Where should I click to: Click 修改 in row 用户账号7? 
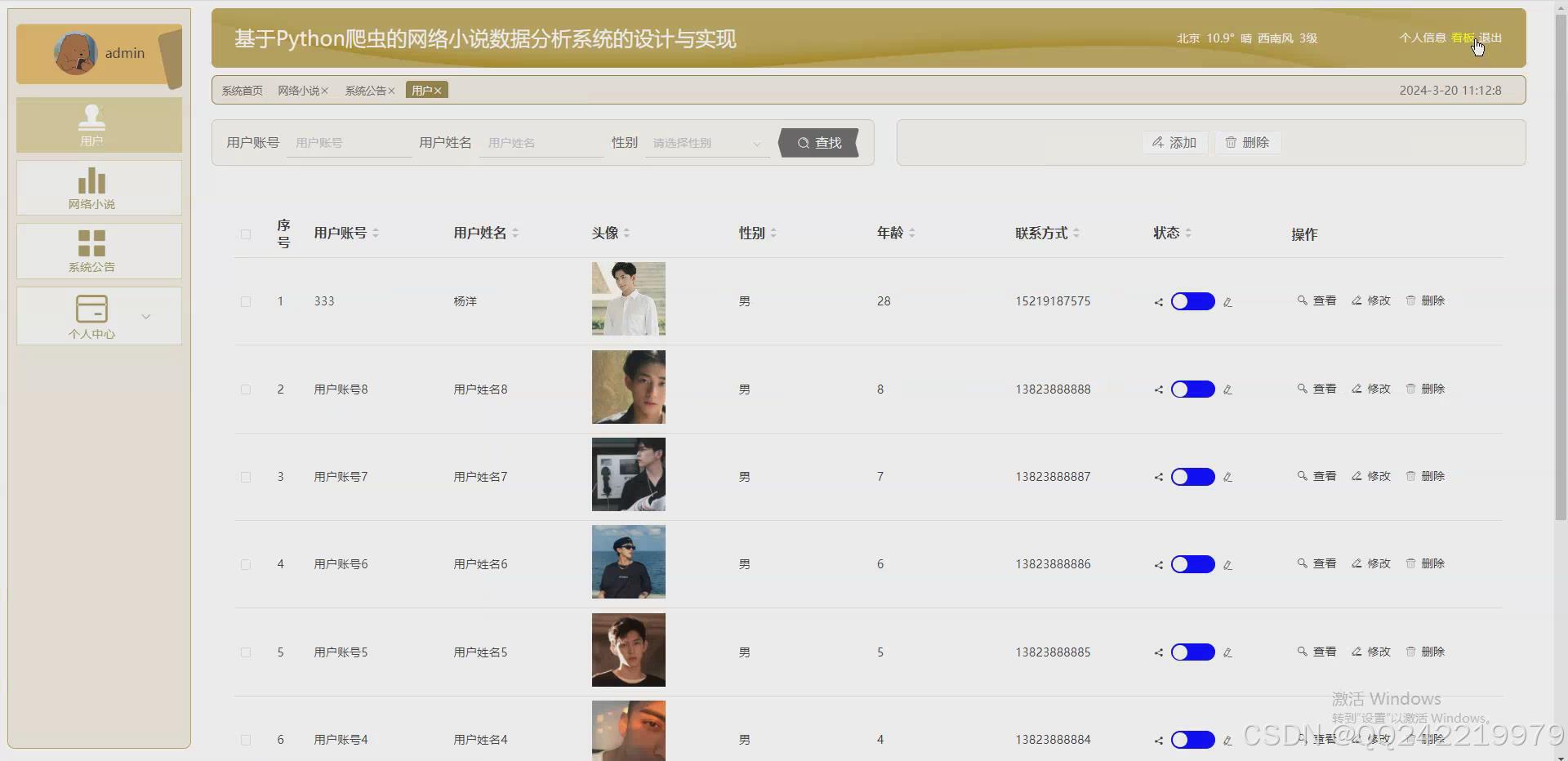[x=1371, y=476]
